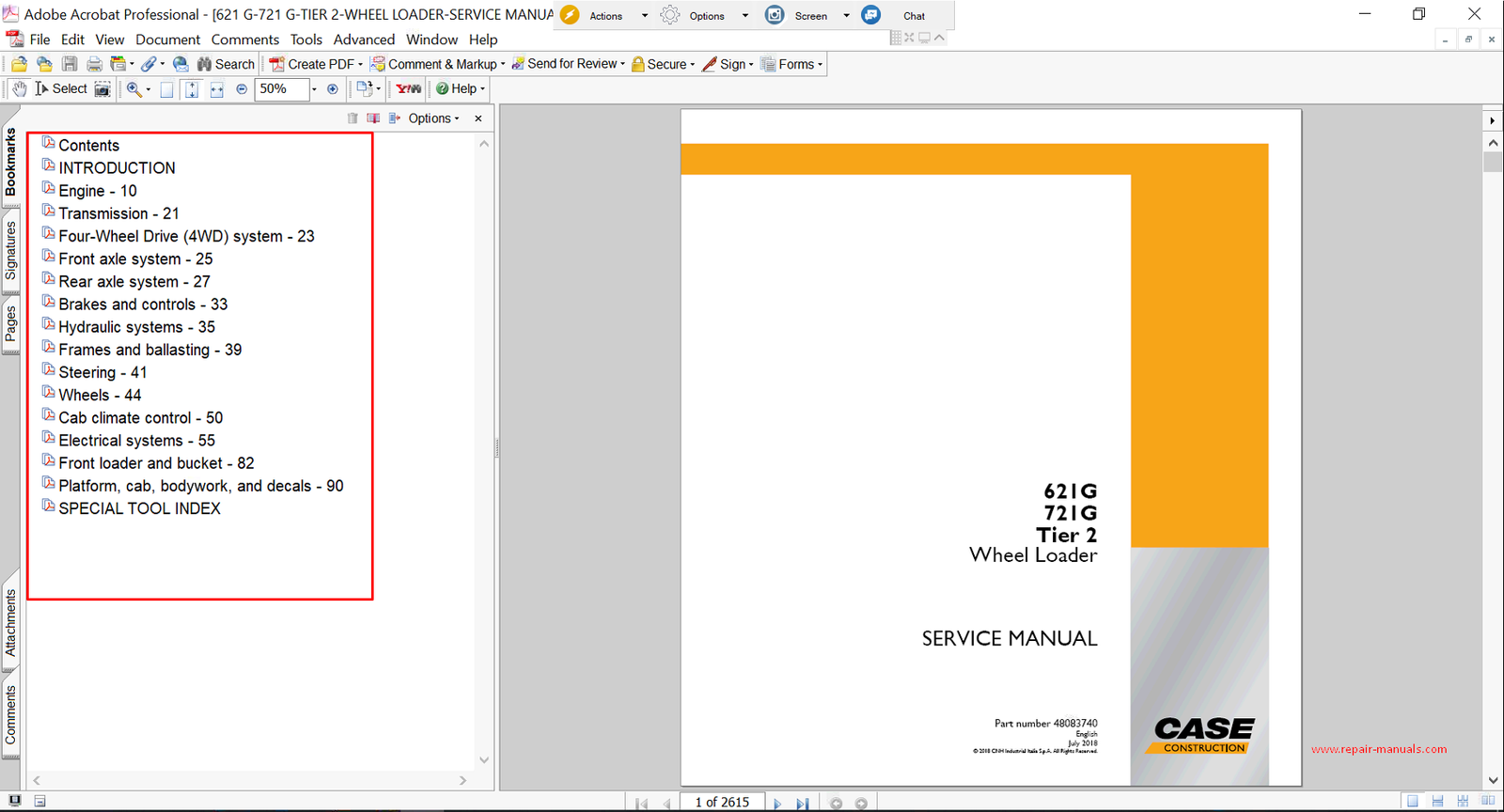Activate the Hand tool
1504x812 pixels.
[19, 89]
